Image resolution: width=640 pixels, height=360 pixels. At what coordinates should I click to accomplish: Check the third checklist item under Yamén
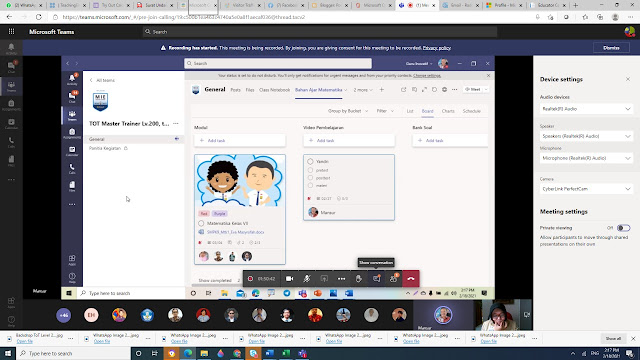pyautogui.click(x=310, y=178)
